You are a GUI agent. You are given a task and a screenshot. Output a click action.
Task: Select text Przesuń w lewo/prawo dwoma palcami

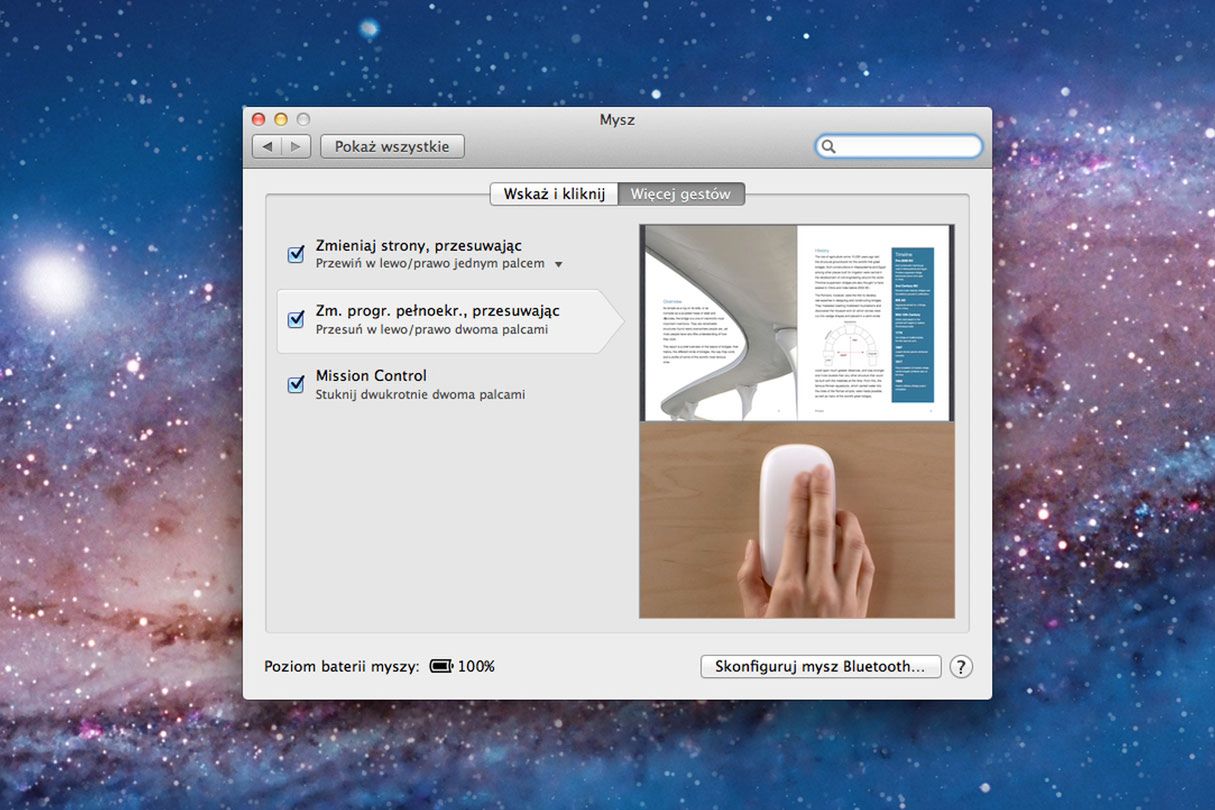pos(432,329)
